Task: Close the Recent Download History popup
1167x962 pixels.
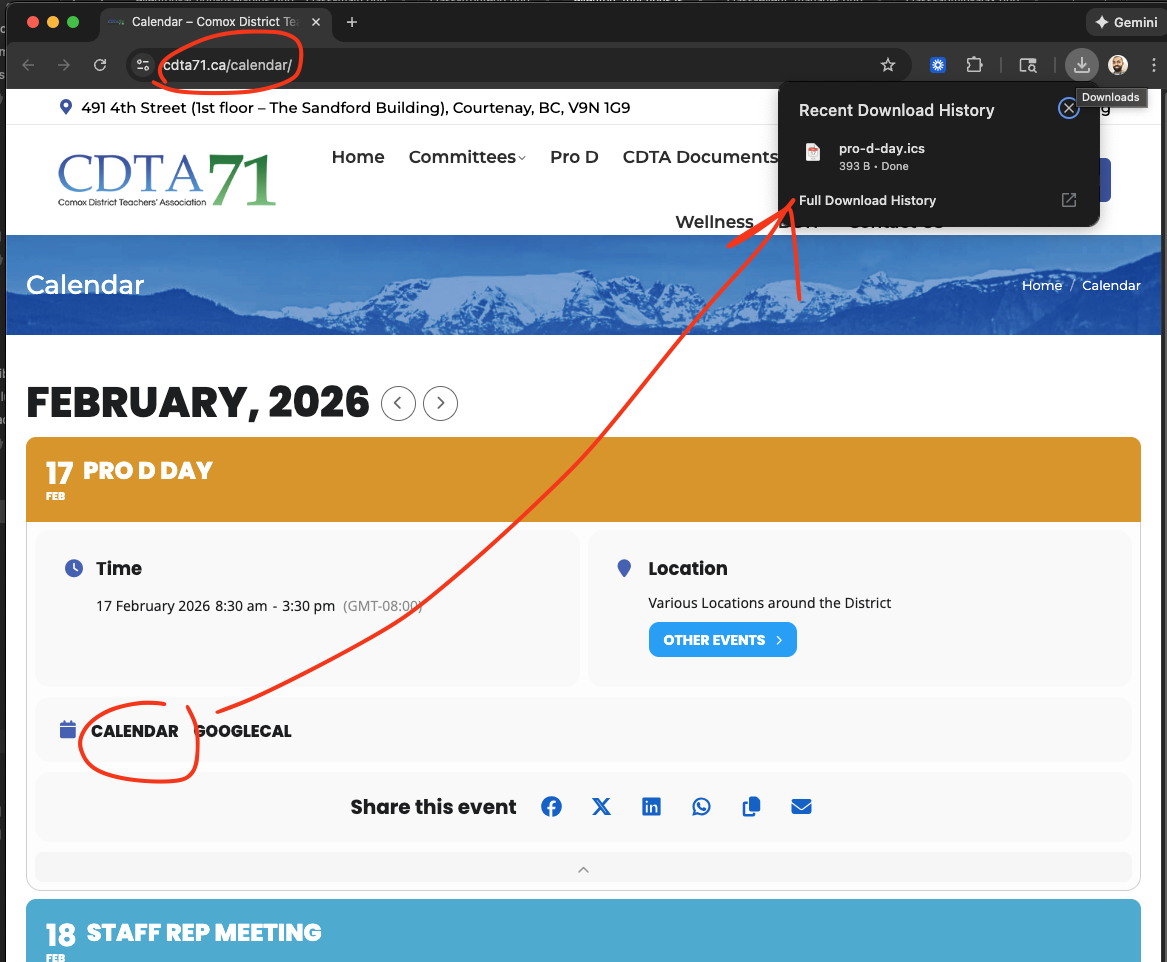Action: click(1069, 109)
